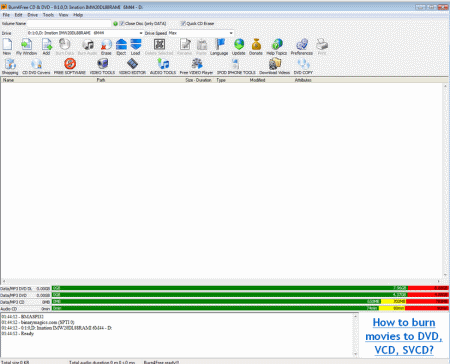Select the 'Ready' log line
The height and width of the screenshot is (364, 450).
point(18,334)
